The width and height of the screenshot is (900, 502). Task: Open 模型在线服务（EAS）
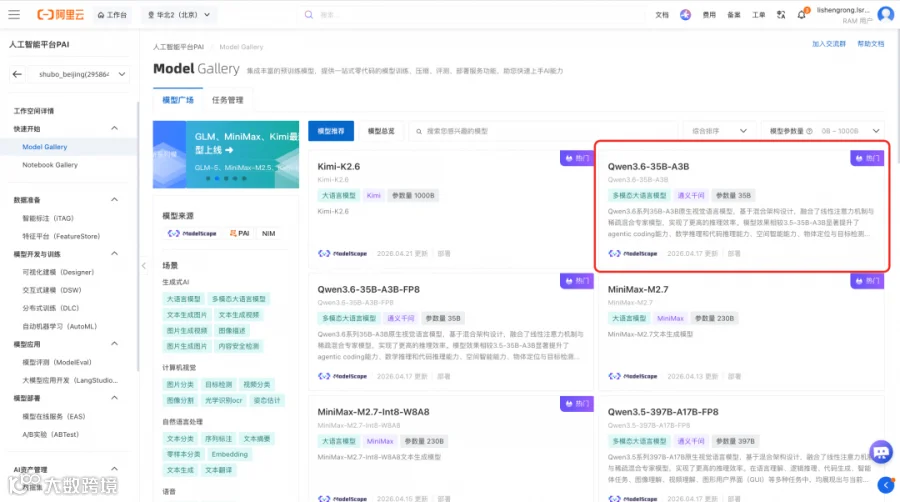point(54,416)
